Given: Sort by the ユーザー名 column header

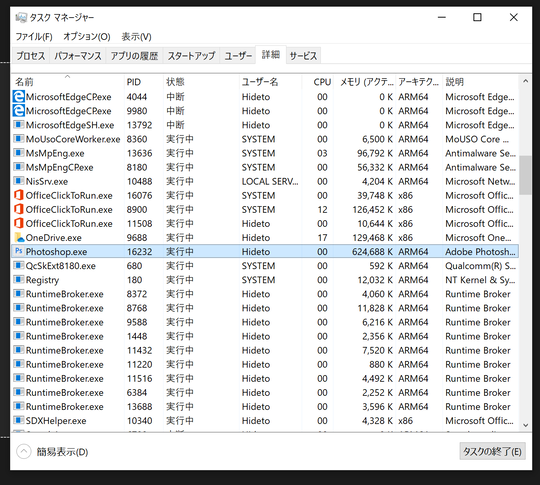Looking at the screenshot, I should pyautogui.click(x=270, y=82).
